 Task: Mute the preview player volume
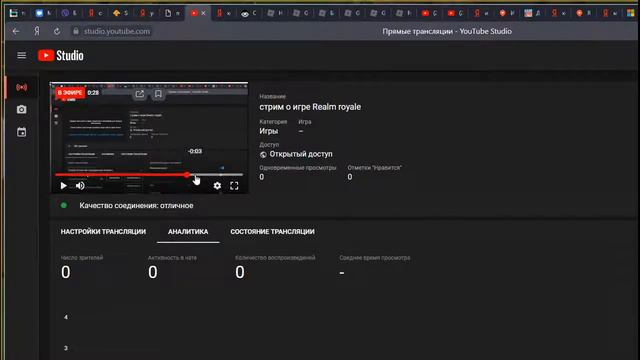pyautogui.click(x=80, y=186)
